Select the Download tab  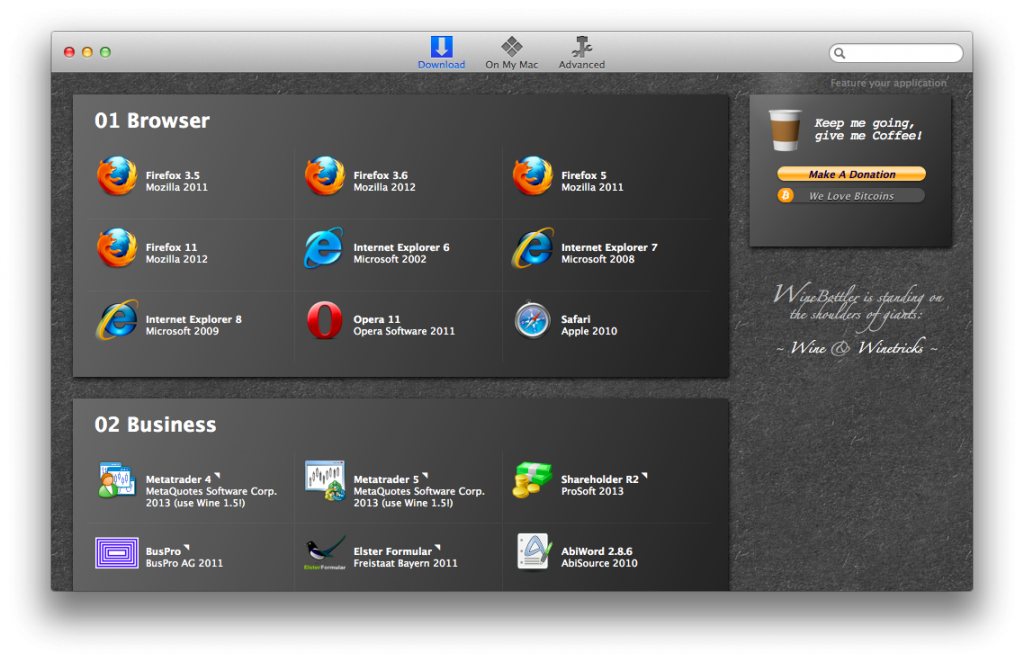pyautogui.click(x=441, y=53)
